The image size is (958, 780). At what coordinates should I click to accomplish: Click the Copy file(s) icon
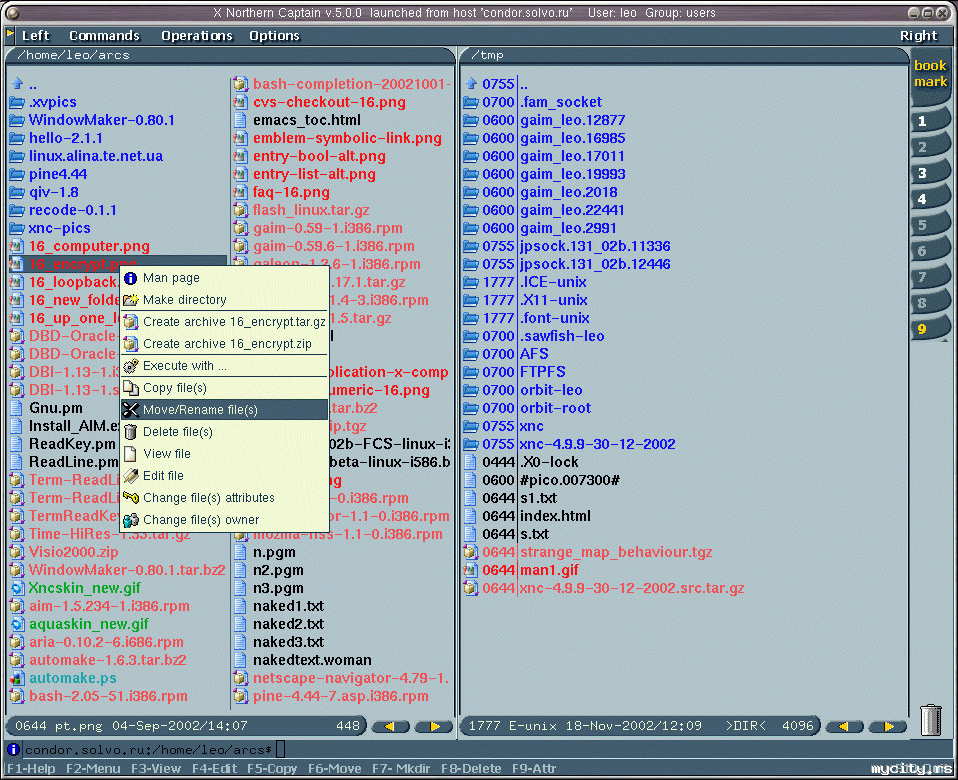click(130, 388)
